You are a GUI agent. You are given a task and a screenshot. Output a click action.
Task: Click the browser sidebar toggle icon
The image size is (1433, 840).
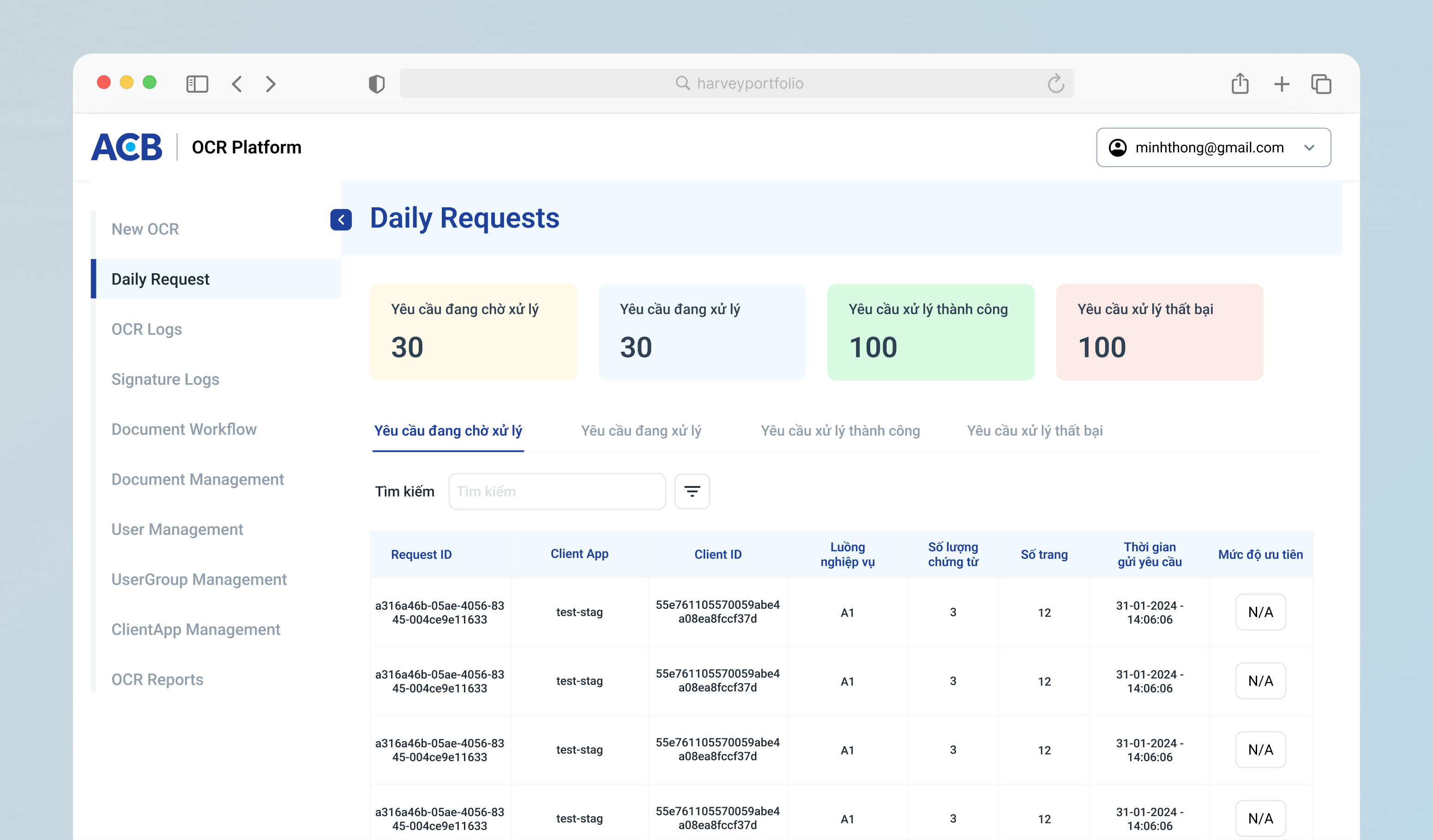click(x=197, y=84)
